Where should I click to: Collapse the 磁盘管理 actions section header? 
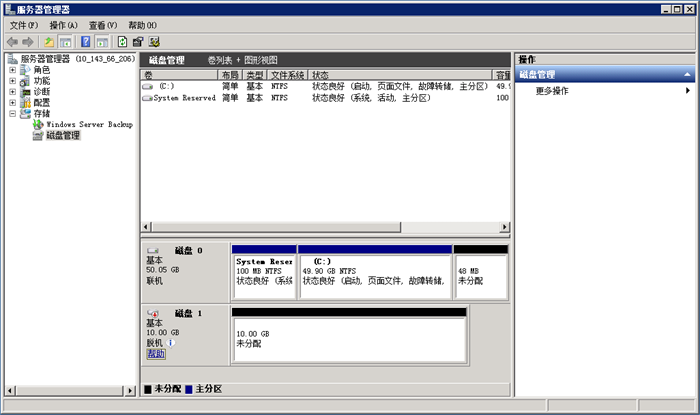[687, 75]
